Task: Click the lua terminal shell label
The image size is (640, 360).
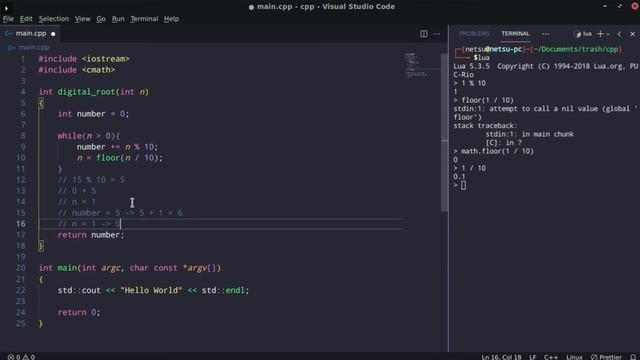Action: click(583, 34)
